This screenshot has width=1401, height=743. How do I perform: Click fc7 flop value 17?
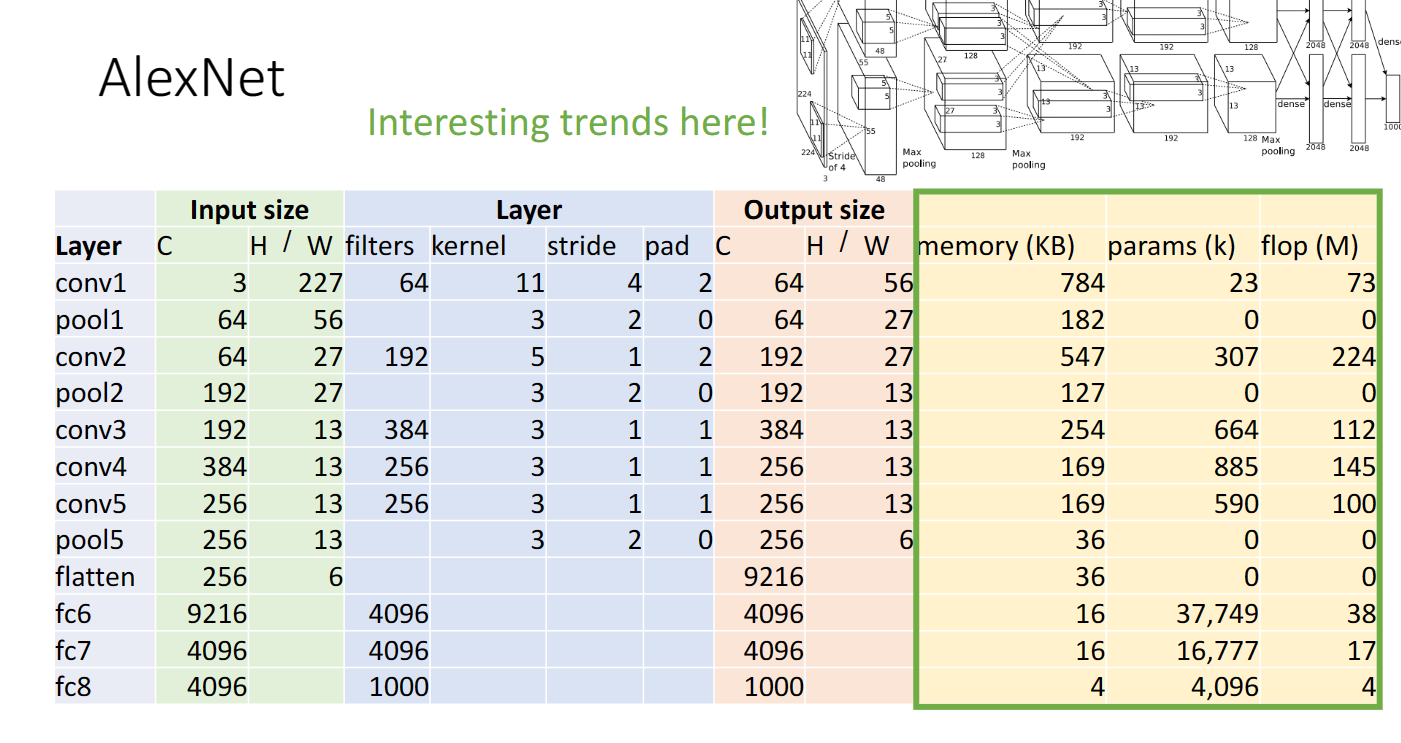(1361, 650)
